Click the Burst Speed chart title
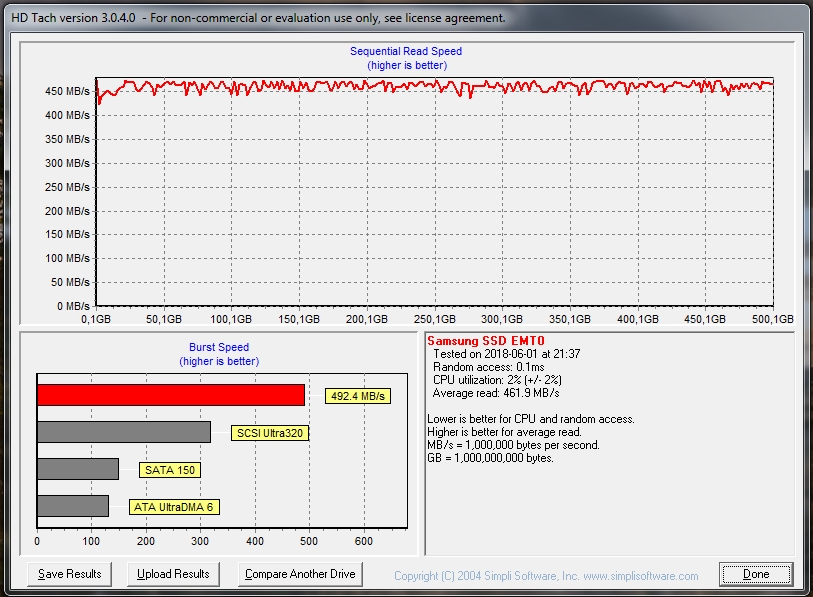 click(219, 347)
